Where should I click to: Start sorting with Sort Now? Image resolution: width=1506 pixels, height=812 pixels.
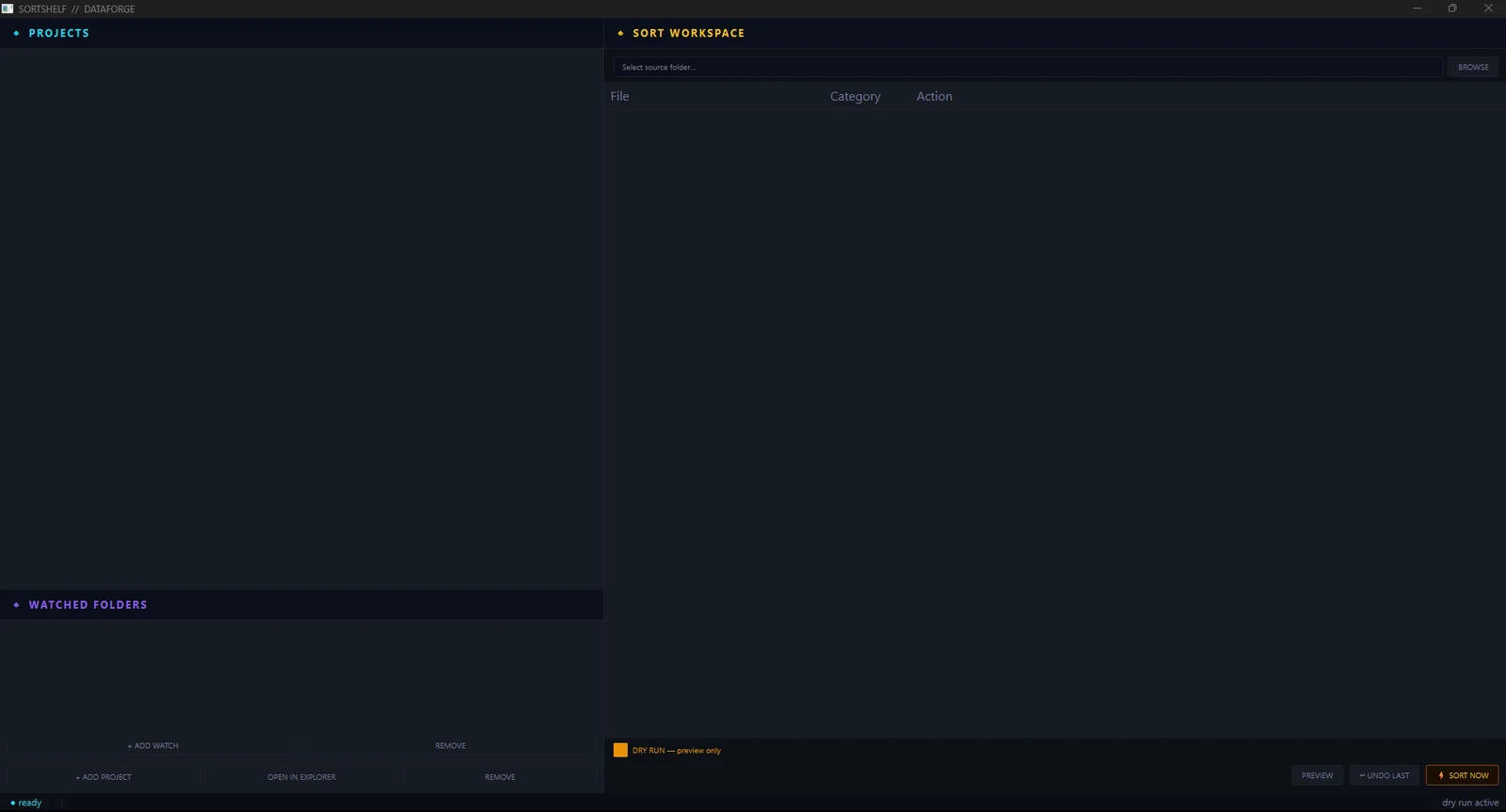click(x=1463, y=775)
